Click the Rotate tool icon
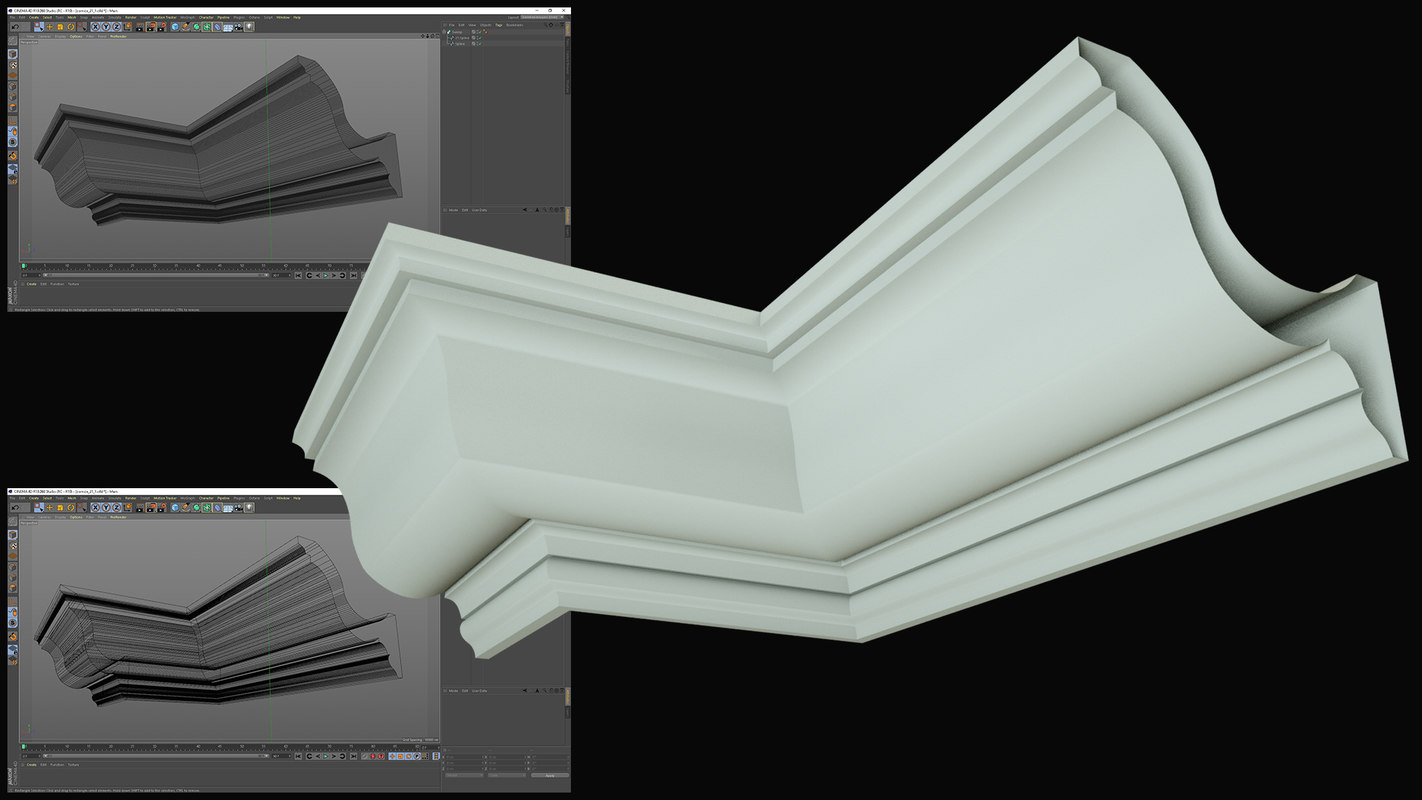This screenshot has width=1422, height=800. click(x=70, y=28)
